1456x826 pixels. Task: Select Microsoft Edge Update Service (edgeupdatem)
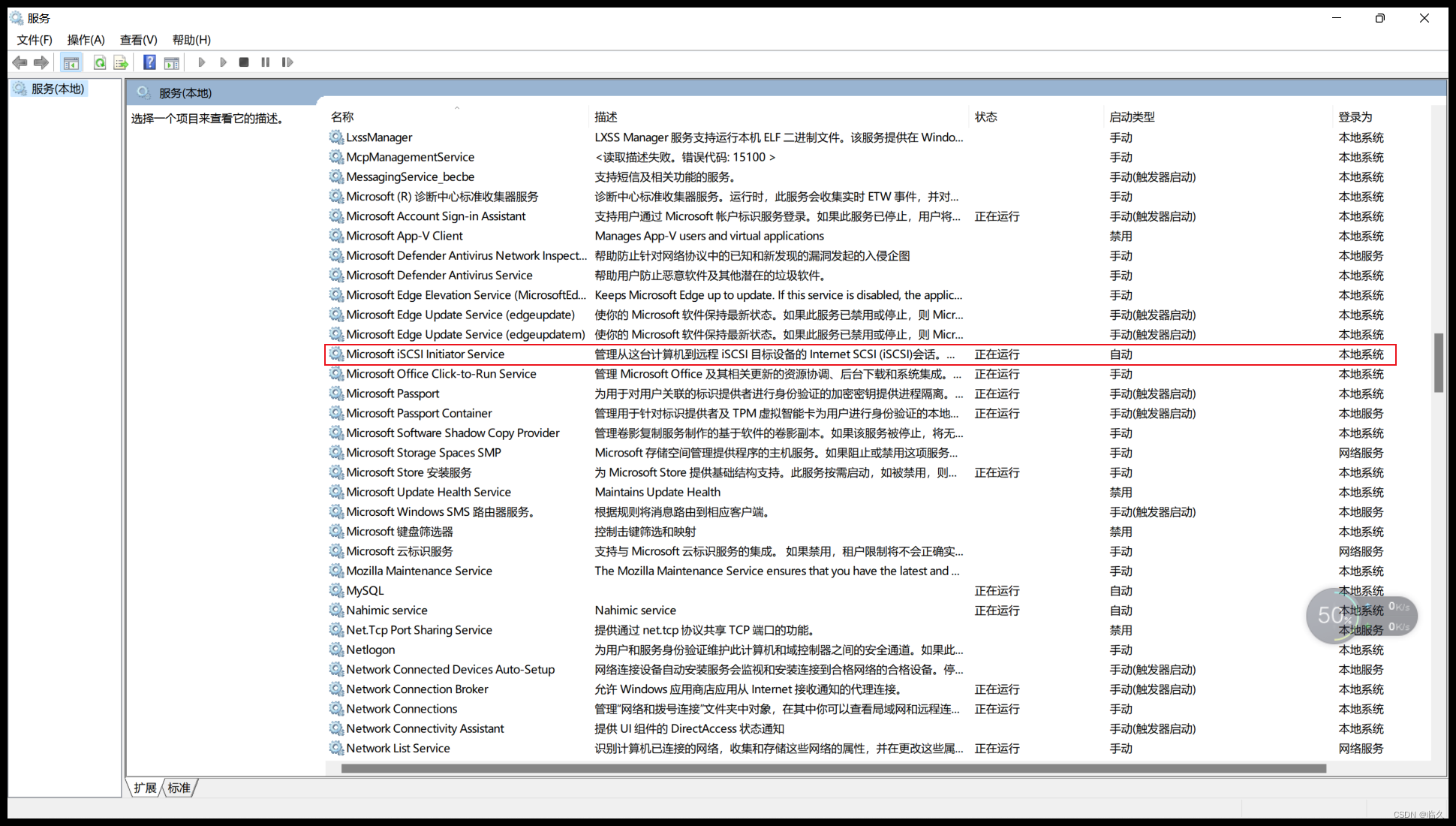point(465,335)
